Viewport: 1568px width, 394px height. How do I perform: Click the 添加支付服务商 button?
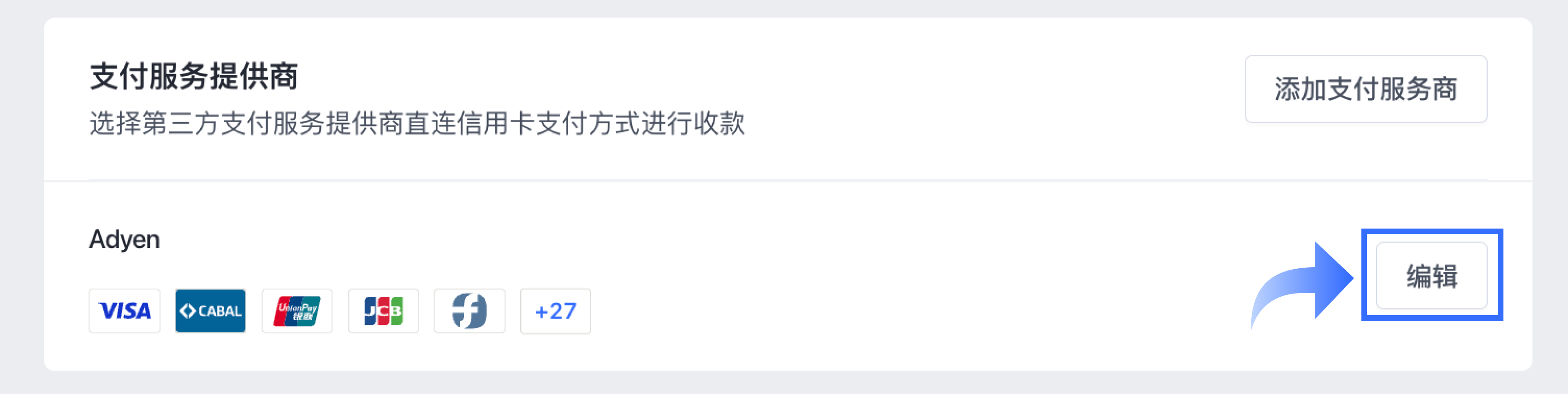pyautogui.click(x=1366, y=89)
